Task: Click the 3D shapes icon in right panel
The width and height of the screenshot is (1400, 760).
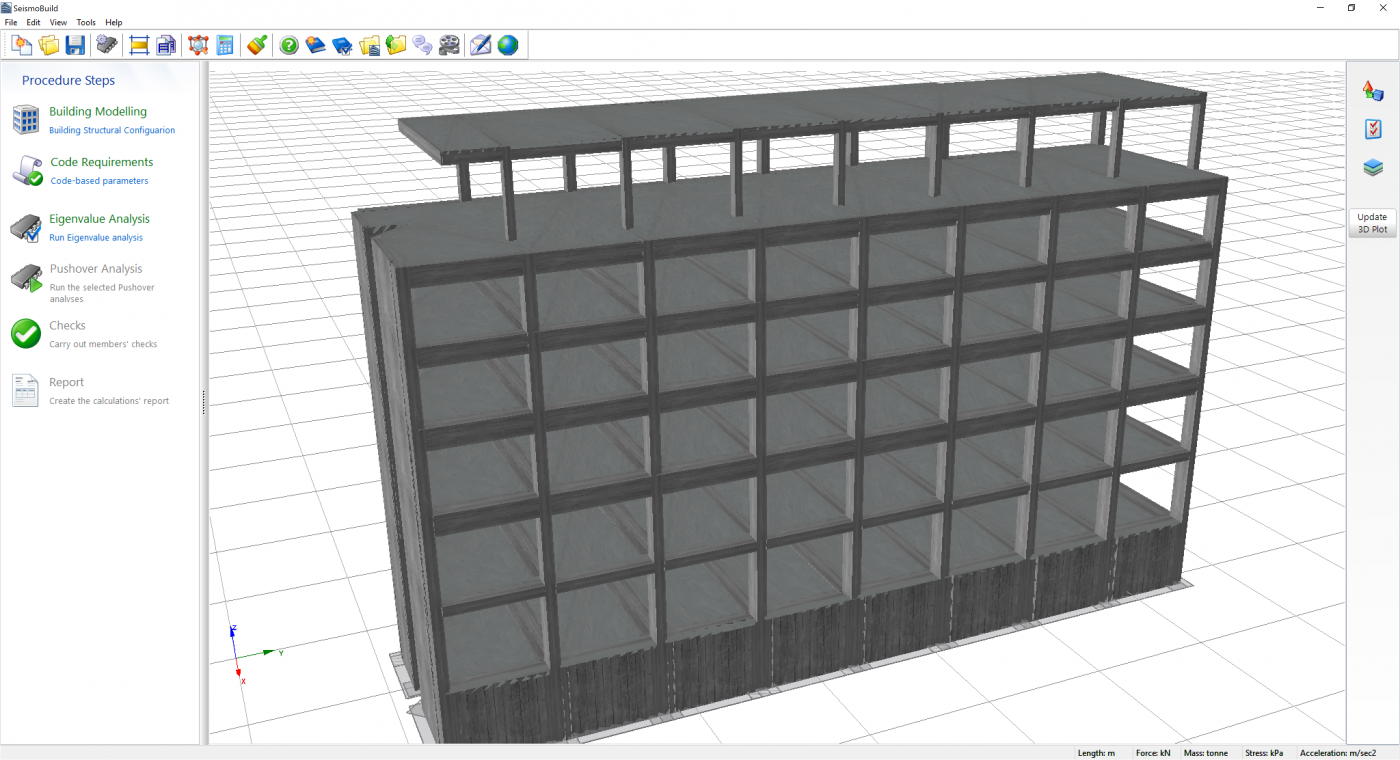Action: click(1373, 91)
